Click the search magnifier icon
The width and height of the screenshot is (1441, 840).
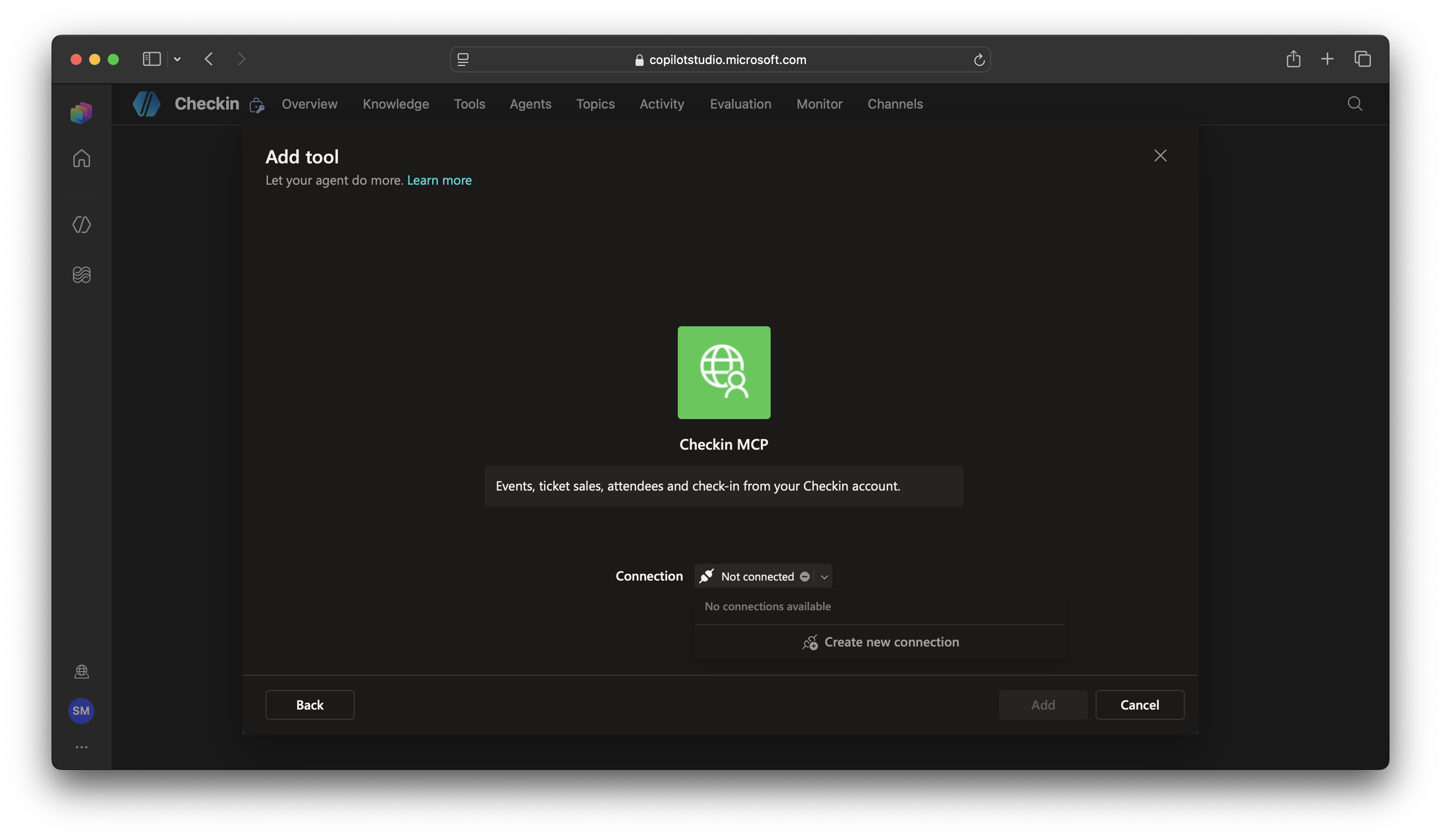pos(1355,104)
